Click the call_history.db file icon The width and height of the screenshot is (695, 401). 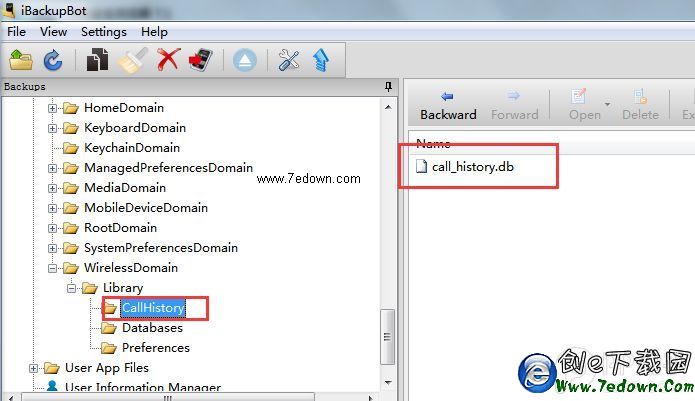[x=421, y=166]
